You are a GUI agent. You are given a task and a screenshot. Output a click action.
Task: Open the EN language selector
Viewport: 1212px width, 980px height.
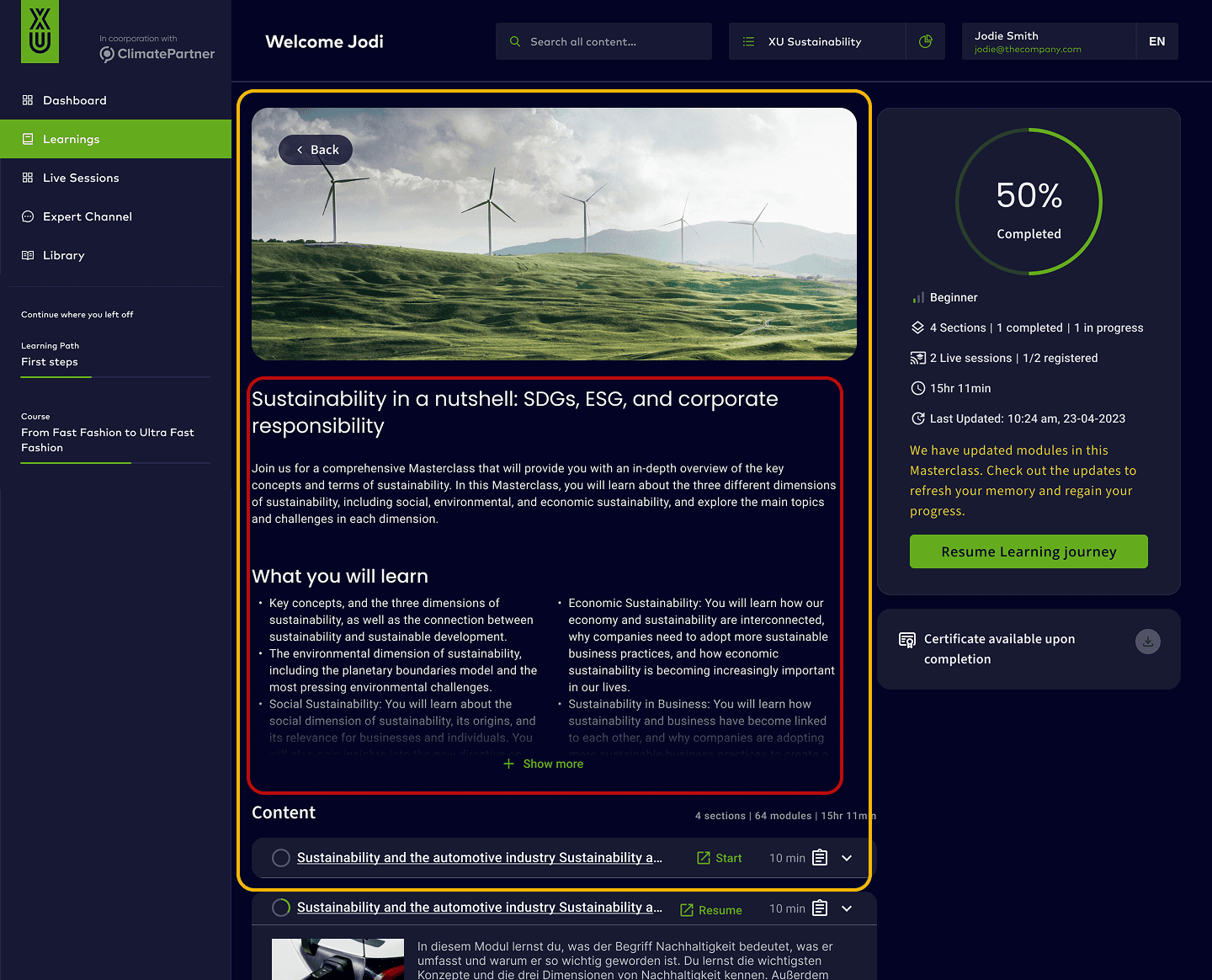click(x=1157, y=41)
